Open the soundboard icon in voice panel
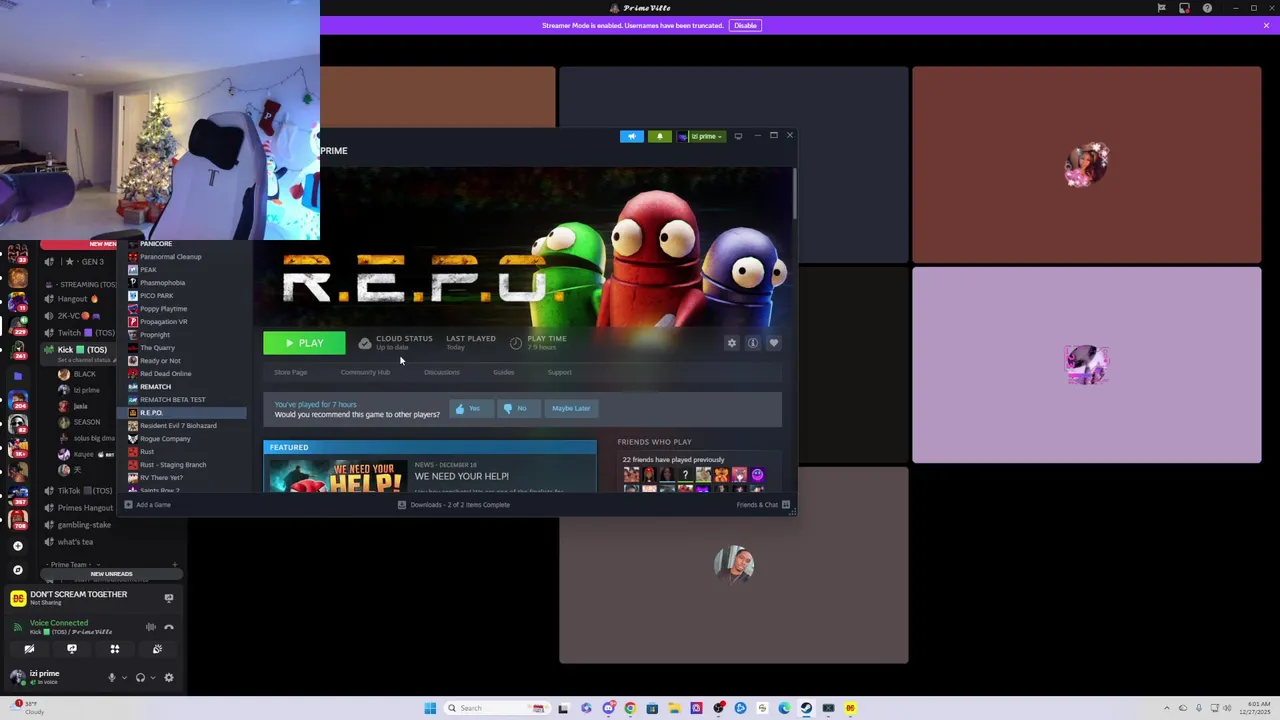This screenshot has width=1280, height=720. (158, 649)
